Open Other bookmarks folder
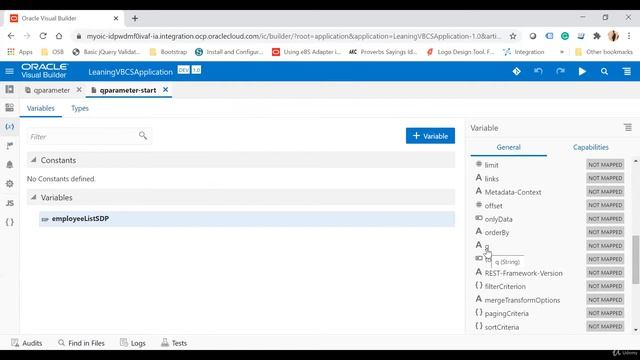 click(x=604, y=52)
